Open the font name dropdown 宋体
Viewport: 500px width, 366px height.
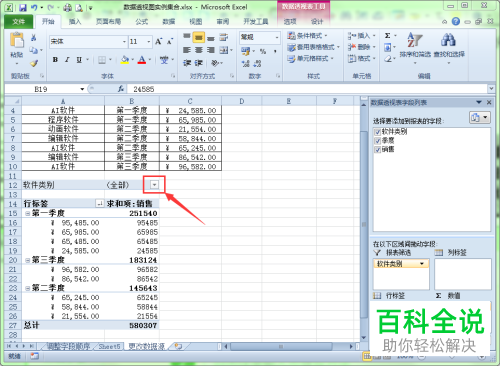coord(124,42)
